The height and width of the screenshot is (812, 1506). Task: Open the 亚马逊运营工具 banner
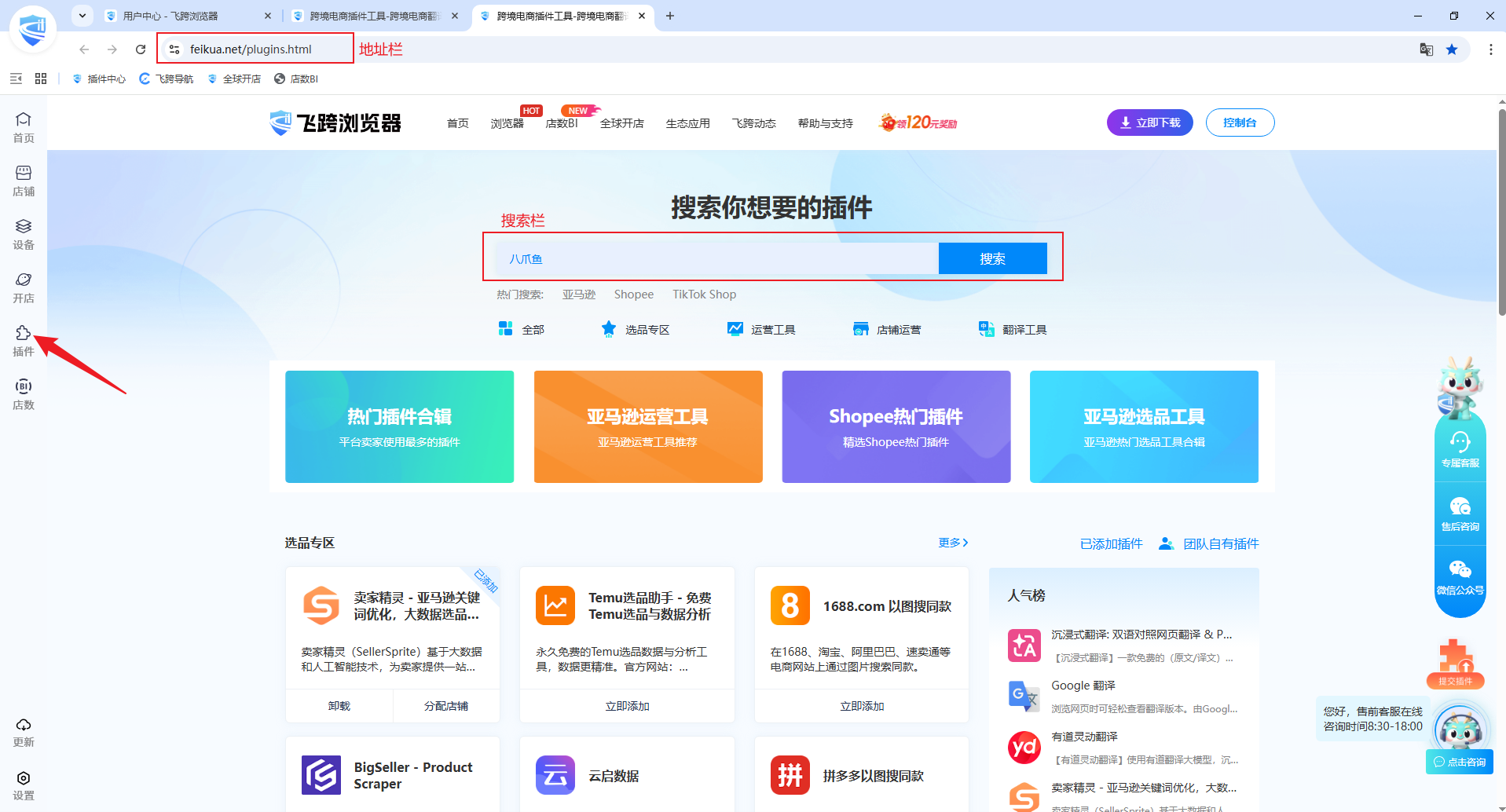pos(648,426)
